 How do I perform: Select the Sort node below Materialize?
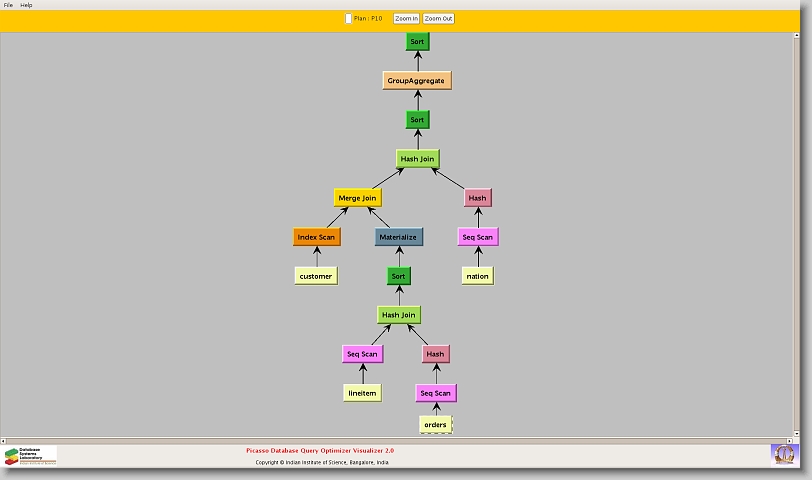[398, 276]
